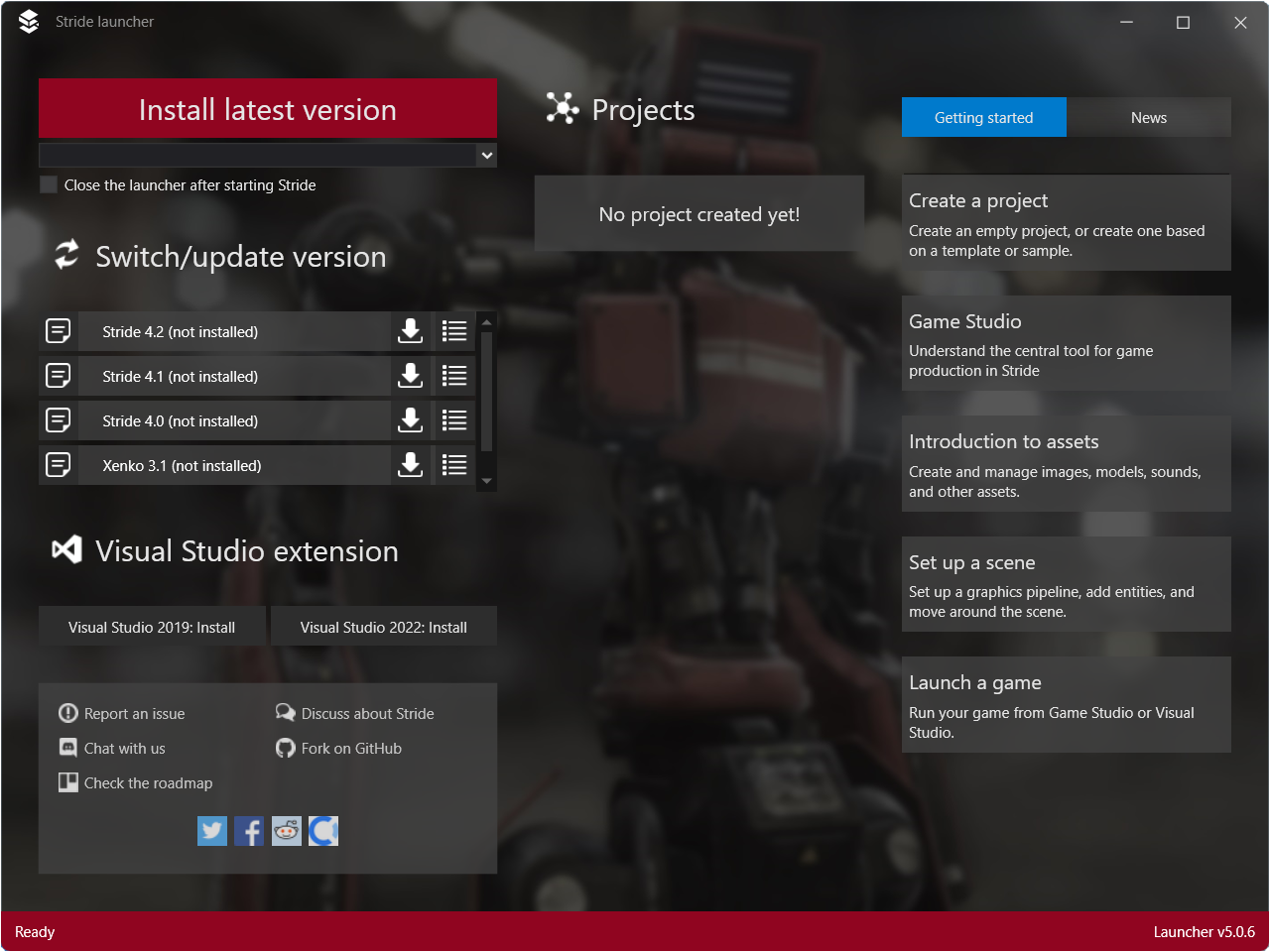
Task: Open release notes icon for Stride 4.2
Action: pos(59,331)
